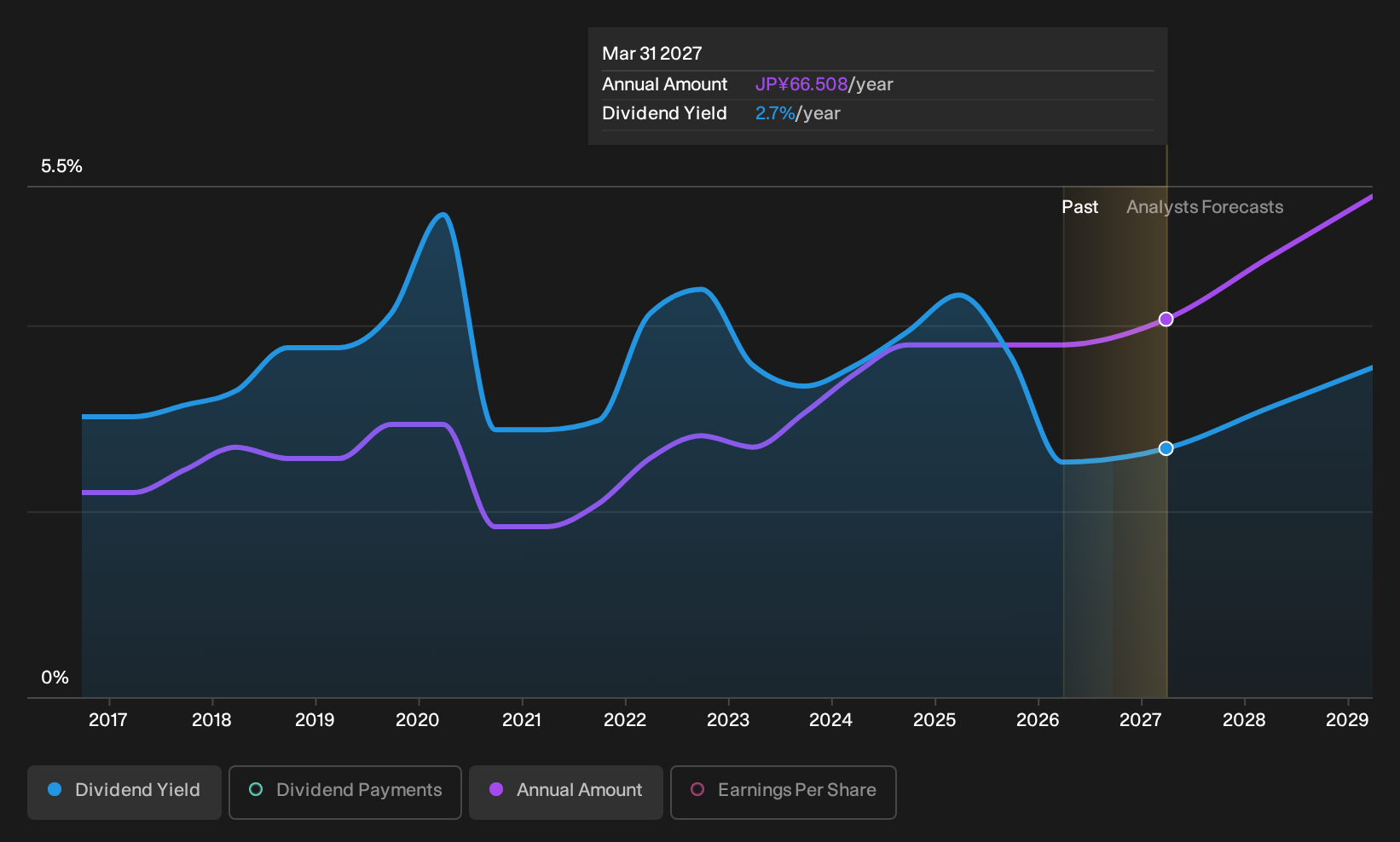Click the JP¥66.508 annual amount value
The image size is (1400, 842).
(x=801, y=84)
